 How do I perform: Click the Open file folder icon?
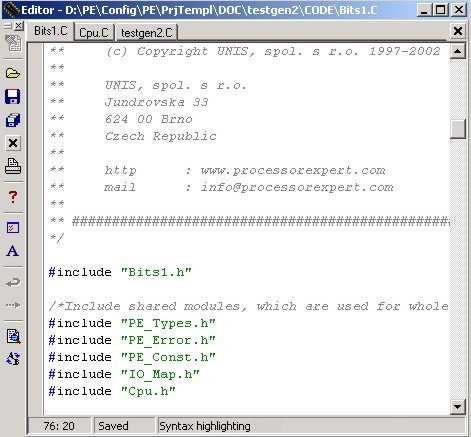[13, 73]
